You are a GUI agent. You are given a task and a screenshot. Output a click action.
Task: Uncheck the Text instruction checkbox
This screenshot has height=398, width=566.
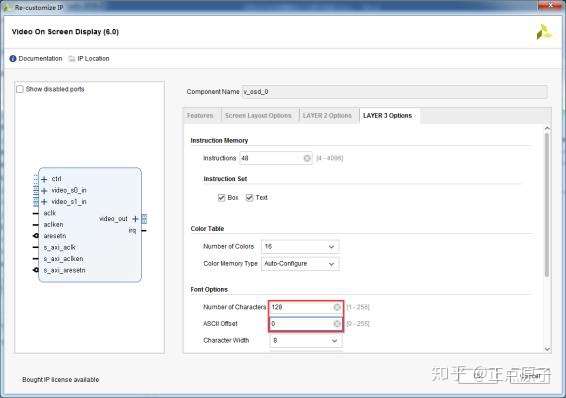[x=249, y=197]
